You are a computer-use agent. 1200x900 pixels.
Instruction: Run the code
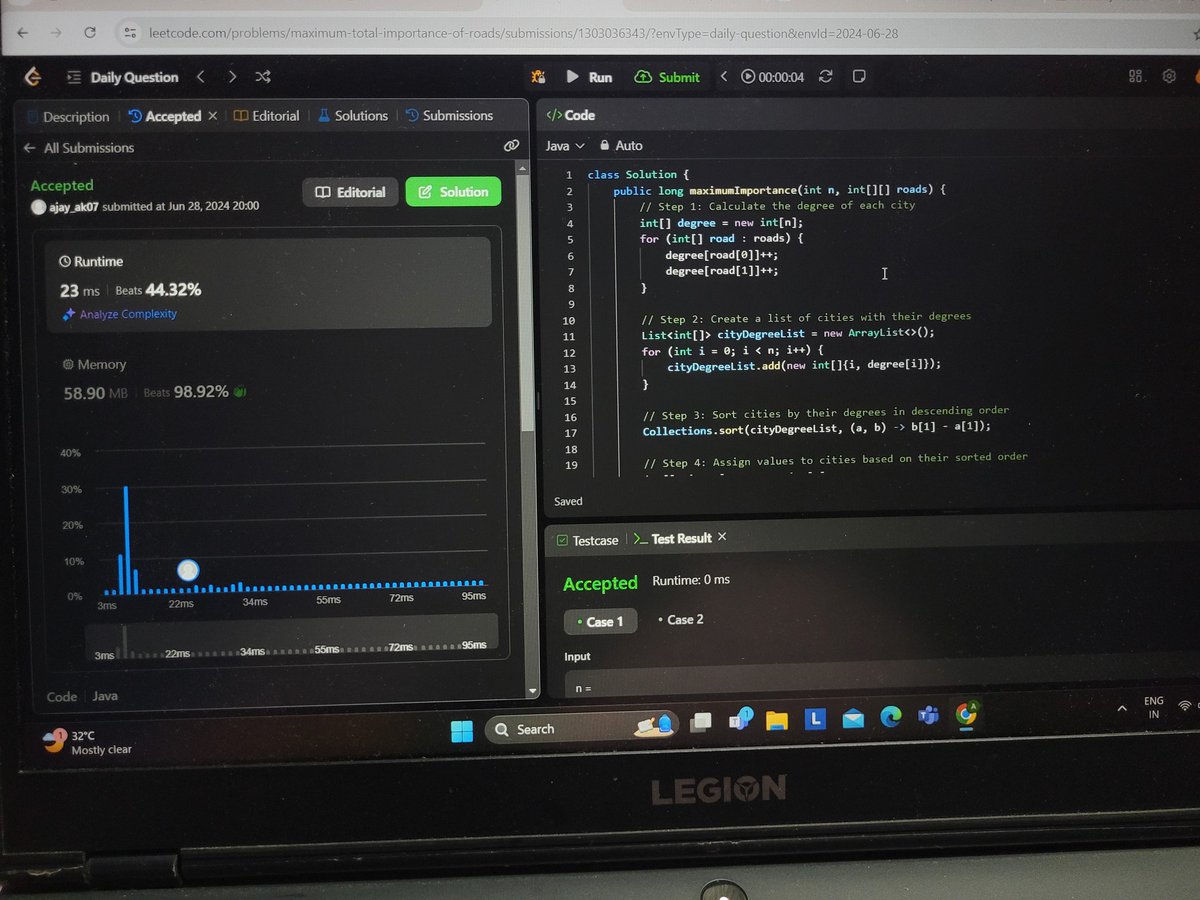(x=589, y=77)
